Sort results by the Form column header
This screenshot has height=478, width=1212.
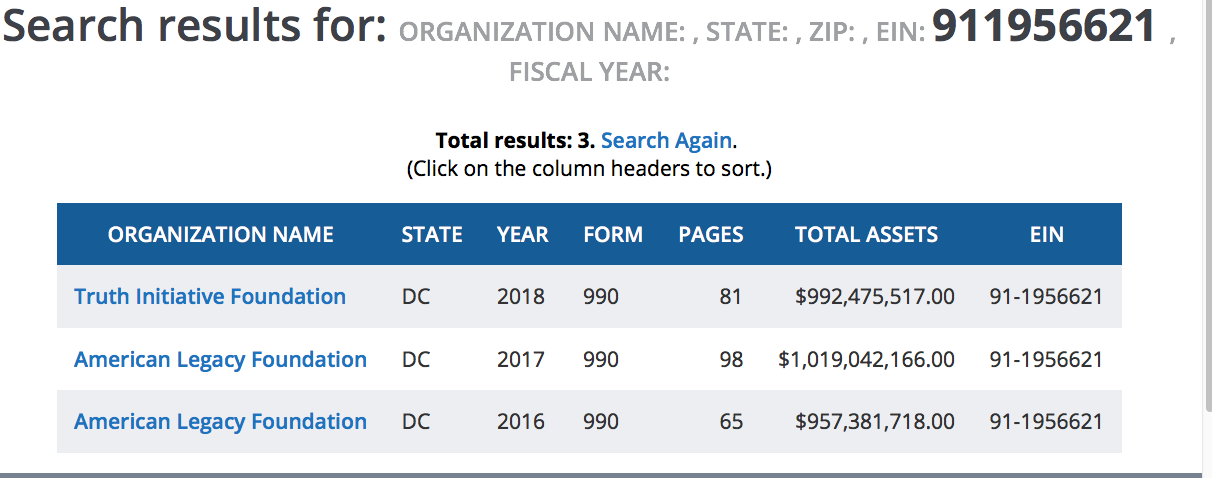(613, 235)
